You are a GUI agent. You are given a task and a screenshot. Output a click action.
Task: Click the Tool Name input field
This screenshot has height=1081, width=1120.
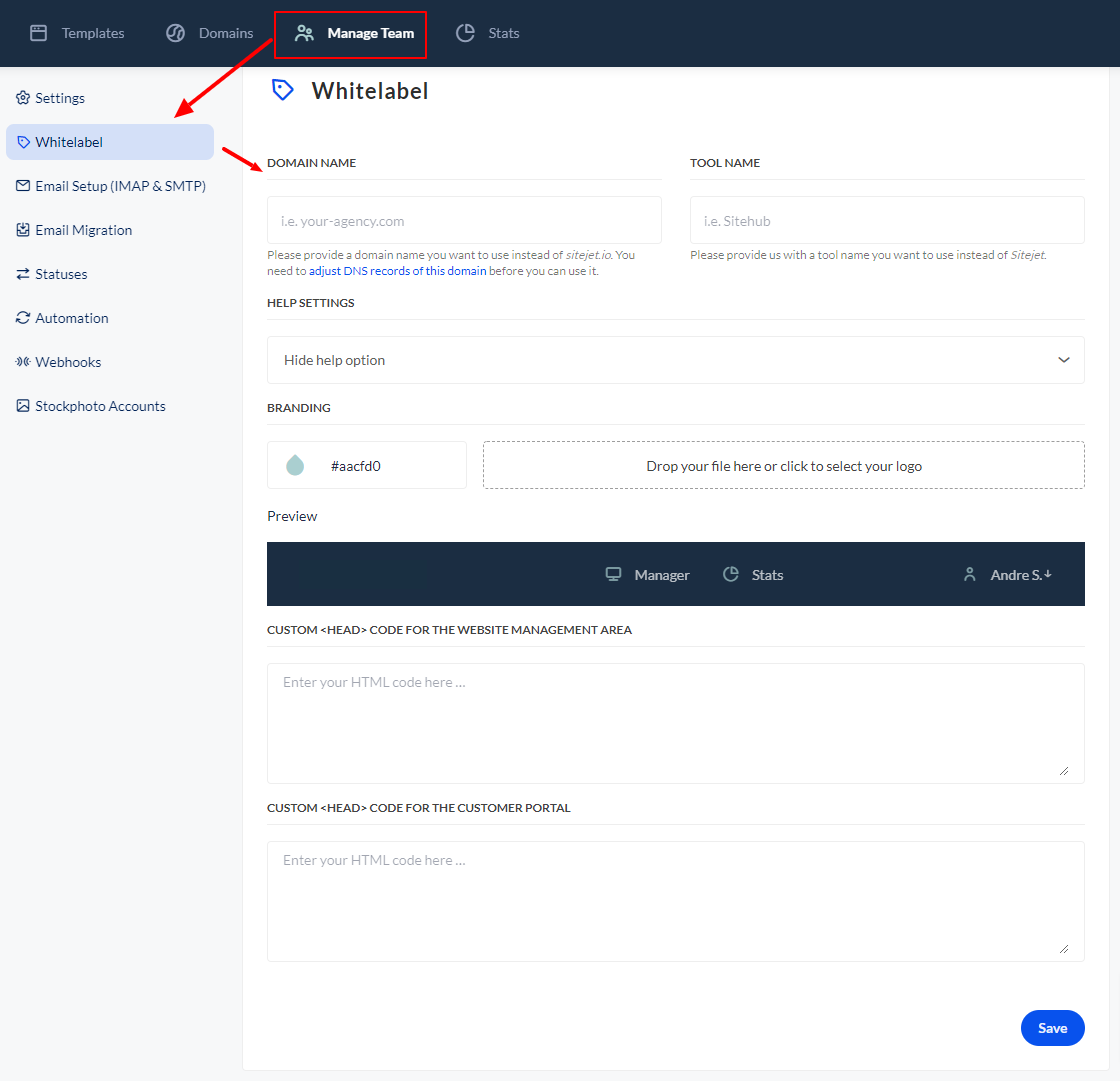coord(887,220)
